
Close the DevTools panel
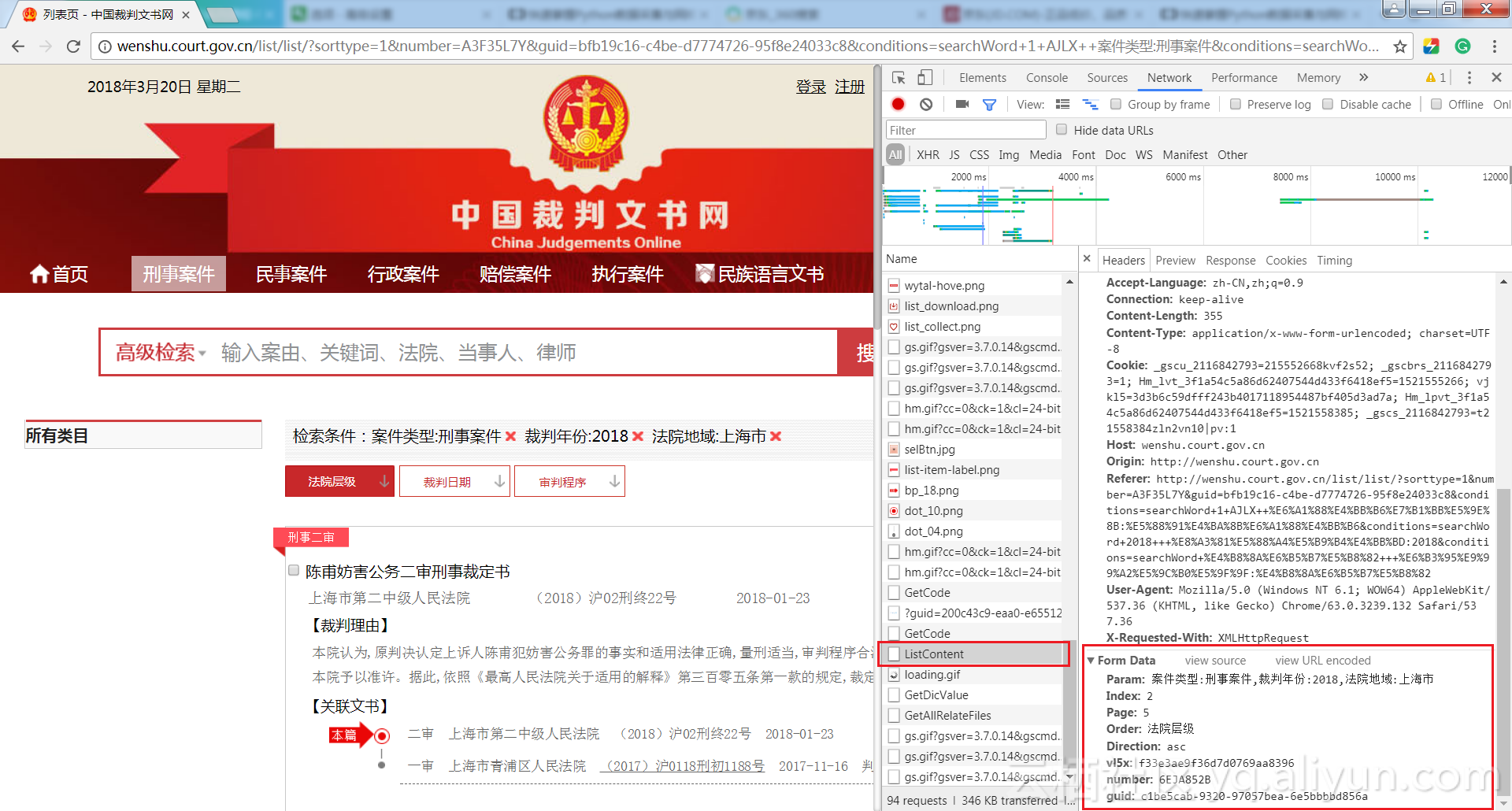(1496, 77)
